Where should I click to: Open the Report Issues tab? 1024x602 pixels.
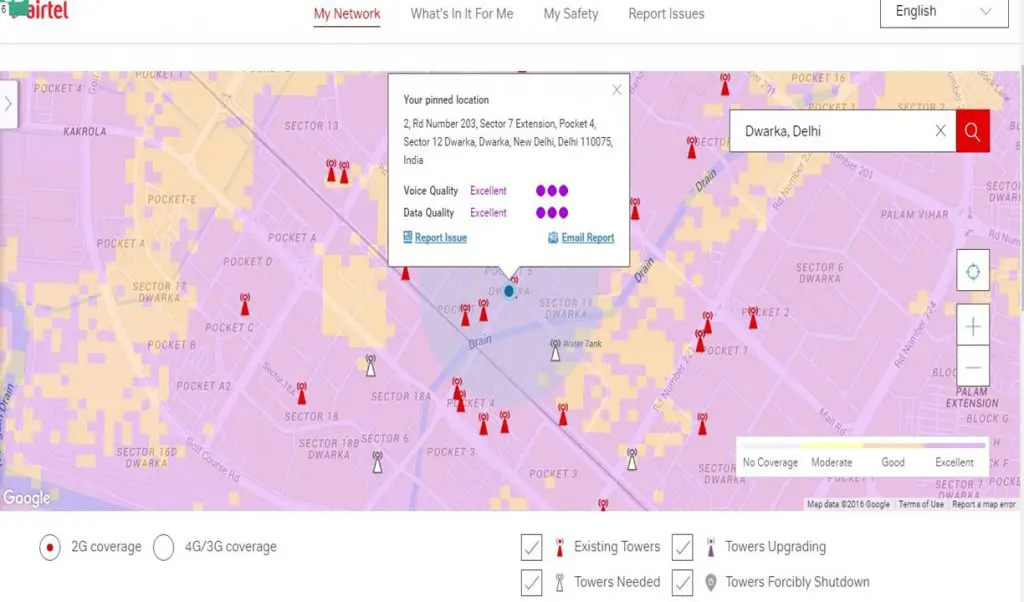(666, 14)
